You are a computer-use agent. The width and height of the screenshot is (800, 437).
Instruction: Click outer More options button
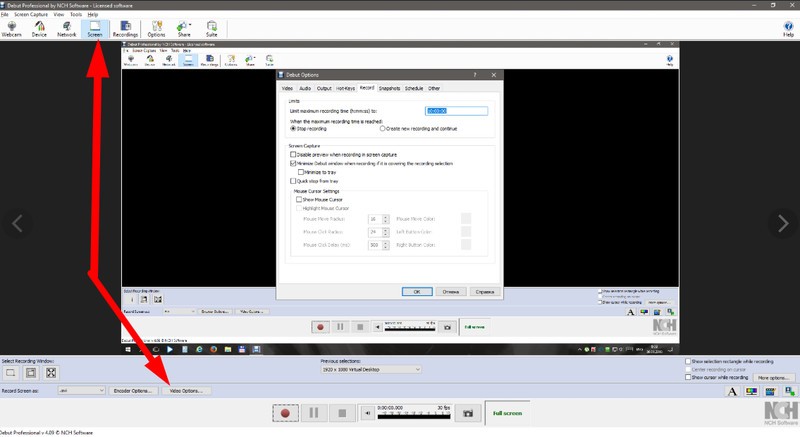(x=773, y=378)
